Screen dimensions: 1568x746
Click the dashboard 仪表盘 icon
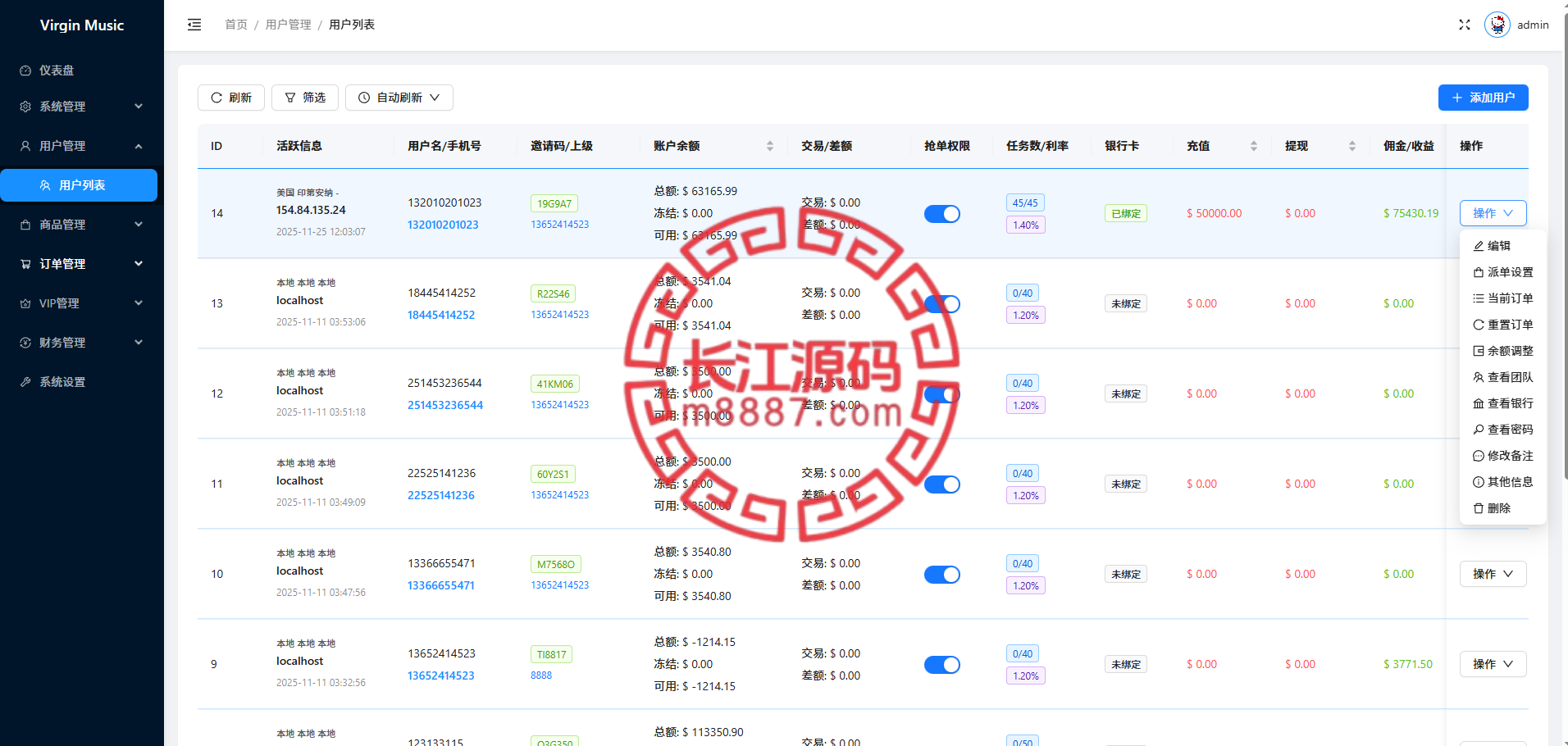point(25,71)
